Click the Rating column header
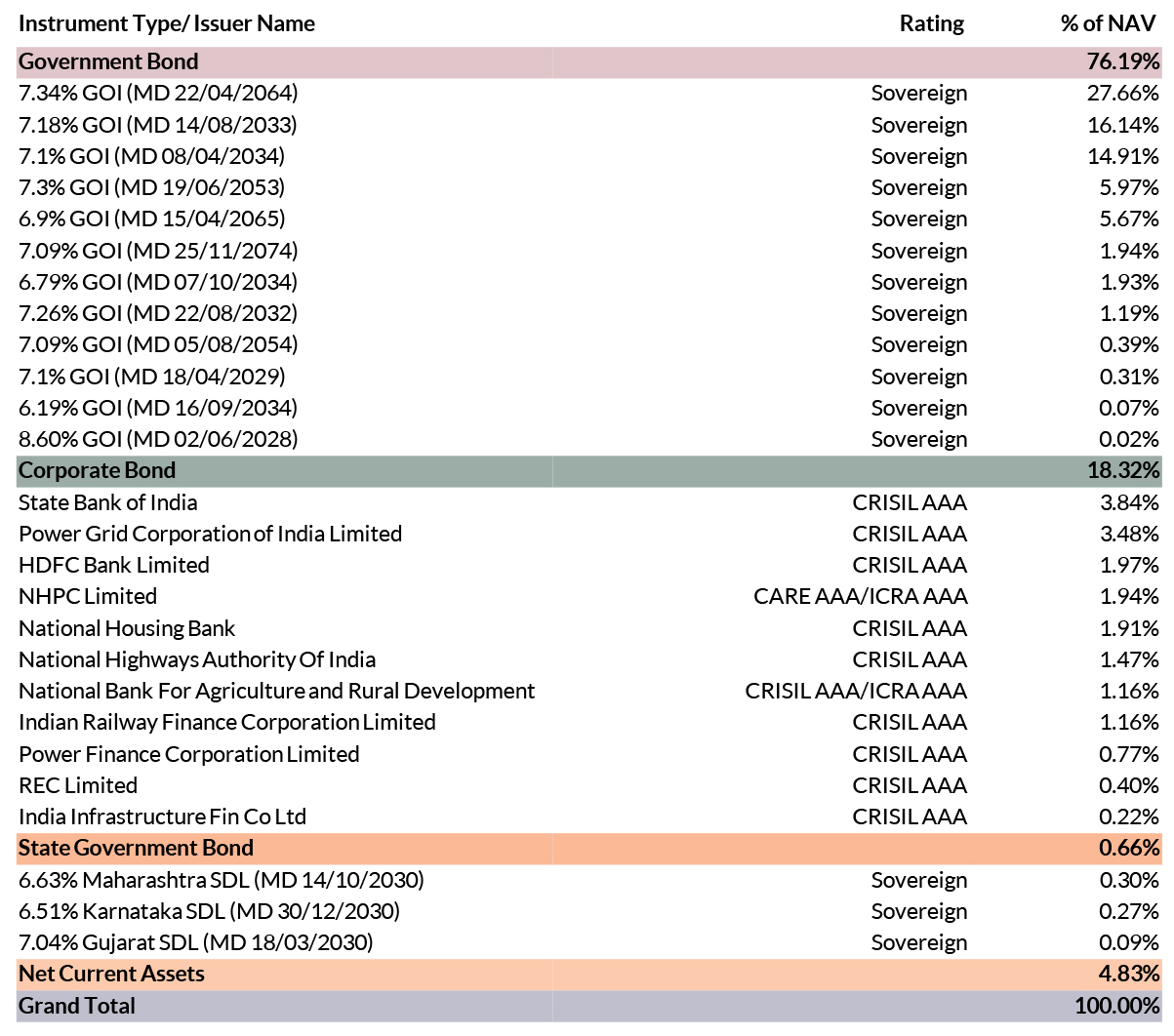The height and width of the screenshot is (1036, 1174). click(x=932, y=24)
